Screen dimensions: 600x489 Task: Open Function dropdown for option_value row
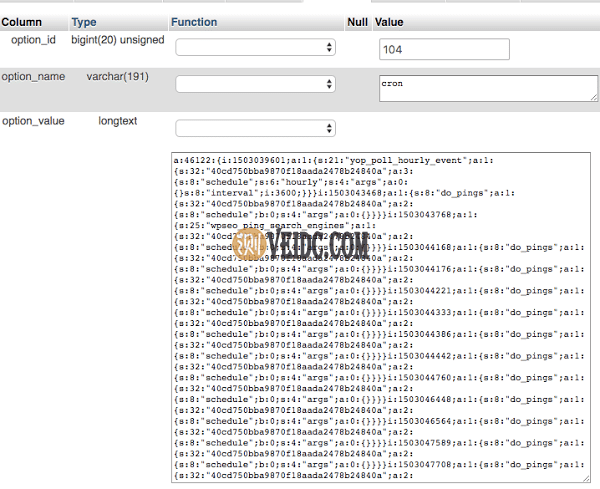pyautogui.click(x=255, y=129)
